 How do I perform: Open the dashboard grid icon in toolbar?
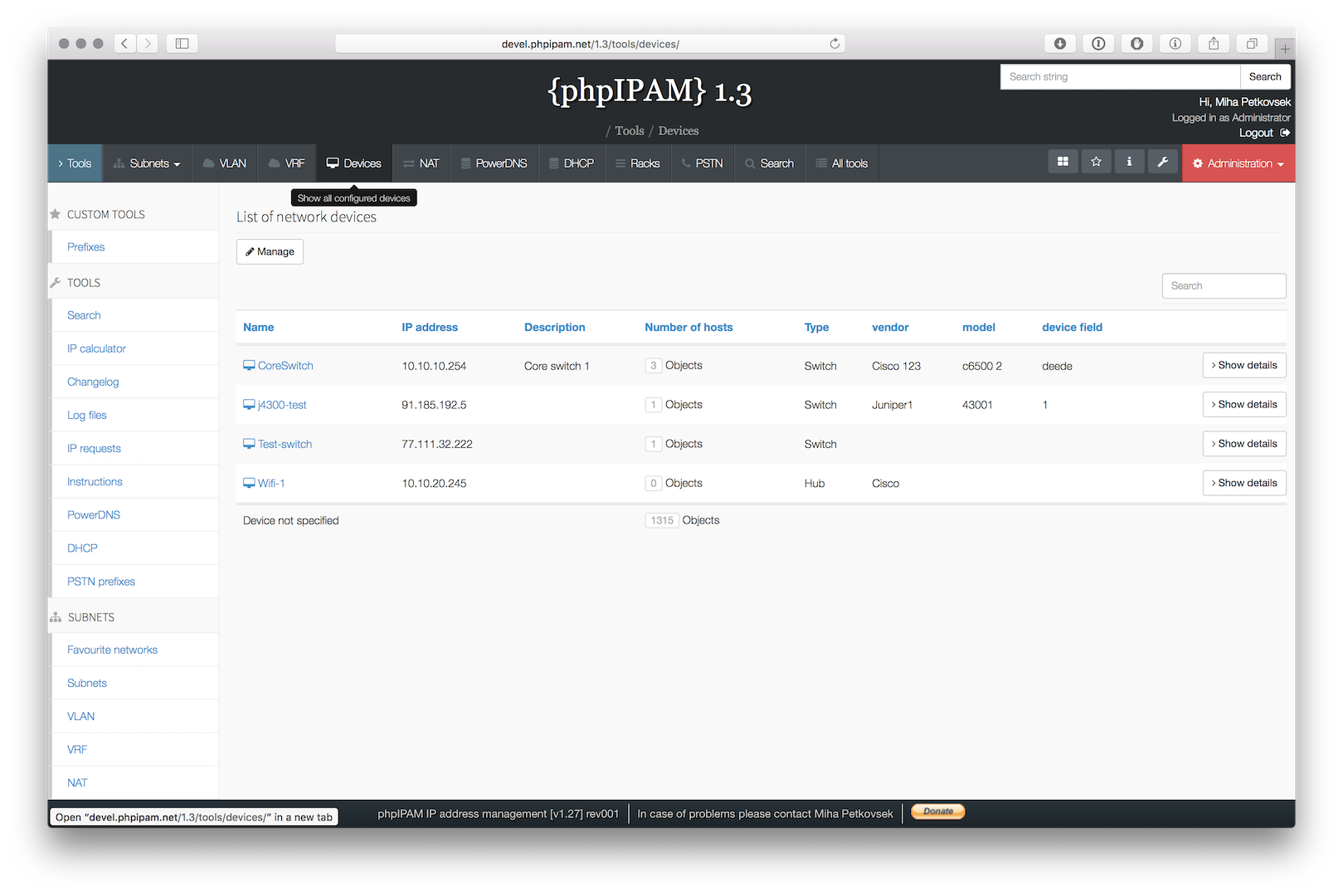pos(1063,162)
